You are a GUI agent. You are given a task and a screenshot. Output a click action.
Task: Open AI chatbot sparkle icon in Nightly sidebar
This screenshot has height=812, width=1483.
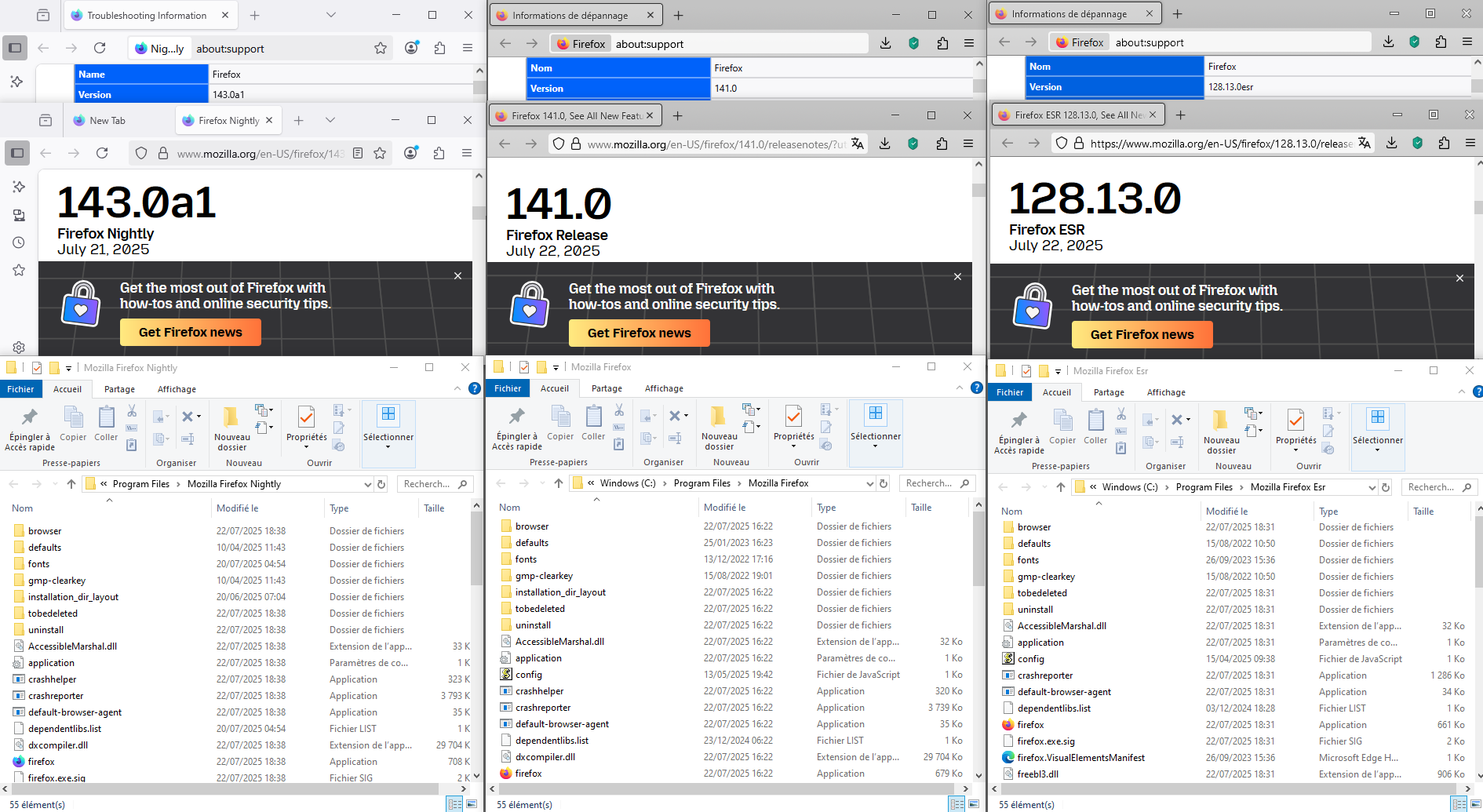[18, 187]
